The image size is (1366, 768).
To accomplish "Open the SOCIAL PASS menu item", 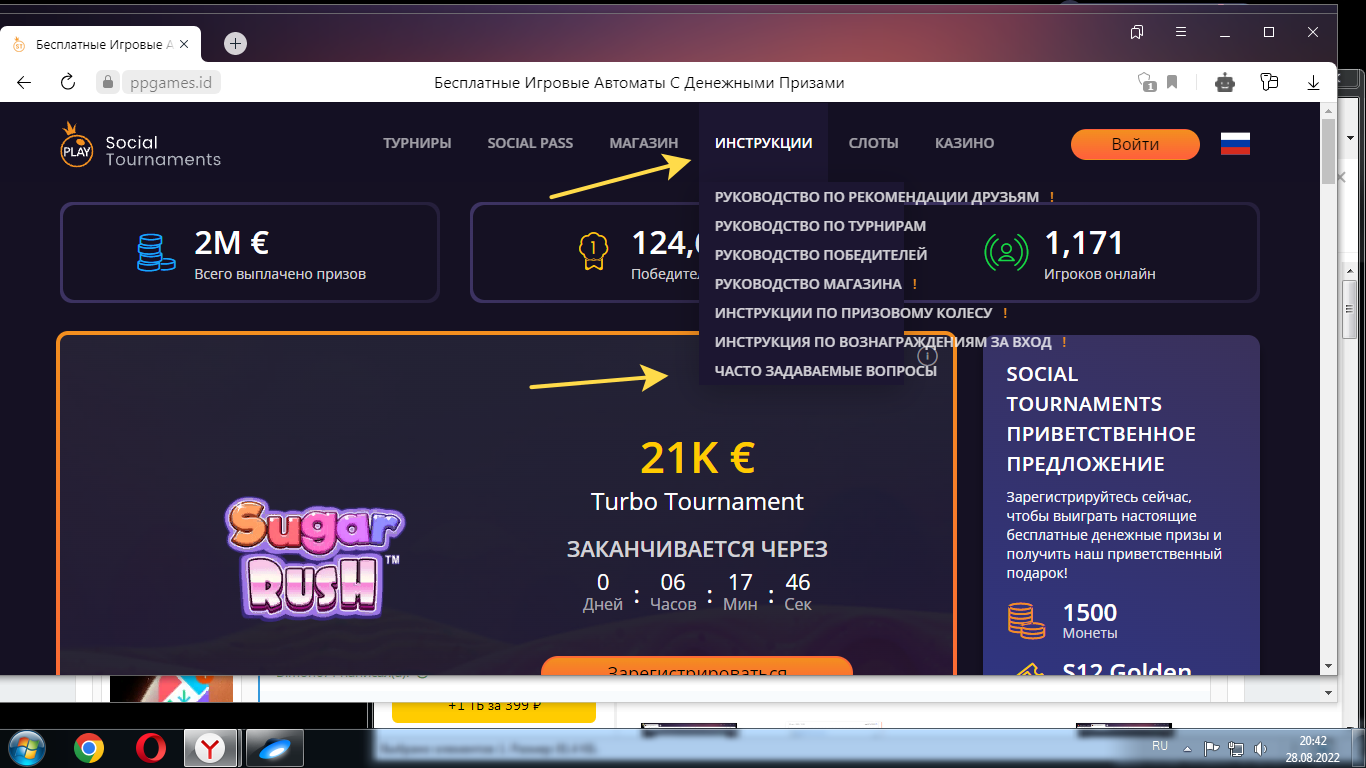I will click(530, 143).
